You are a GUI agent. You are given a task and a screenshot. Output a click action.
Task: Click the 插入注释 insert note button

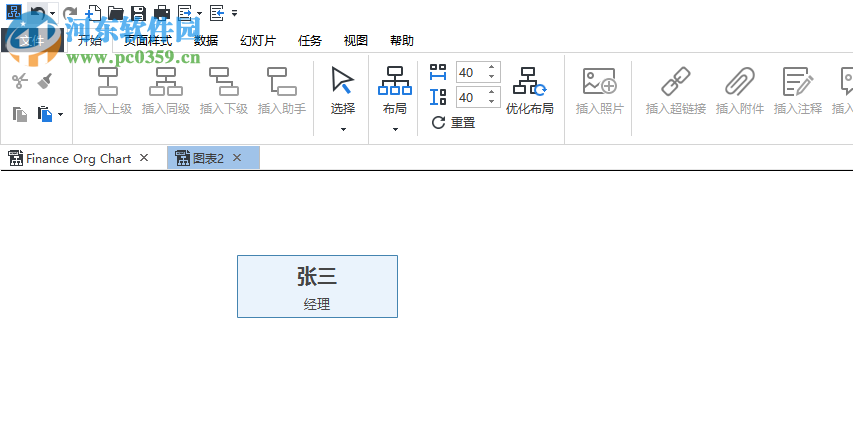pos(798,90)
